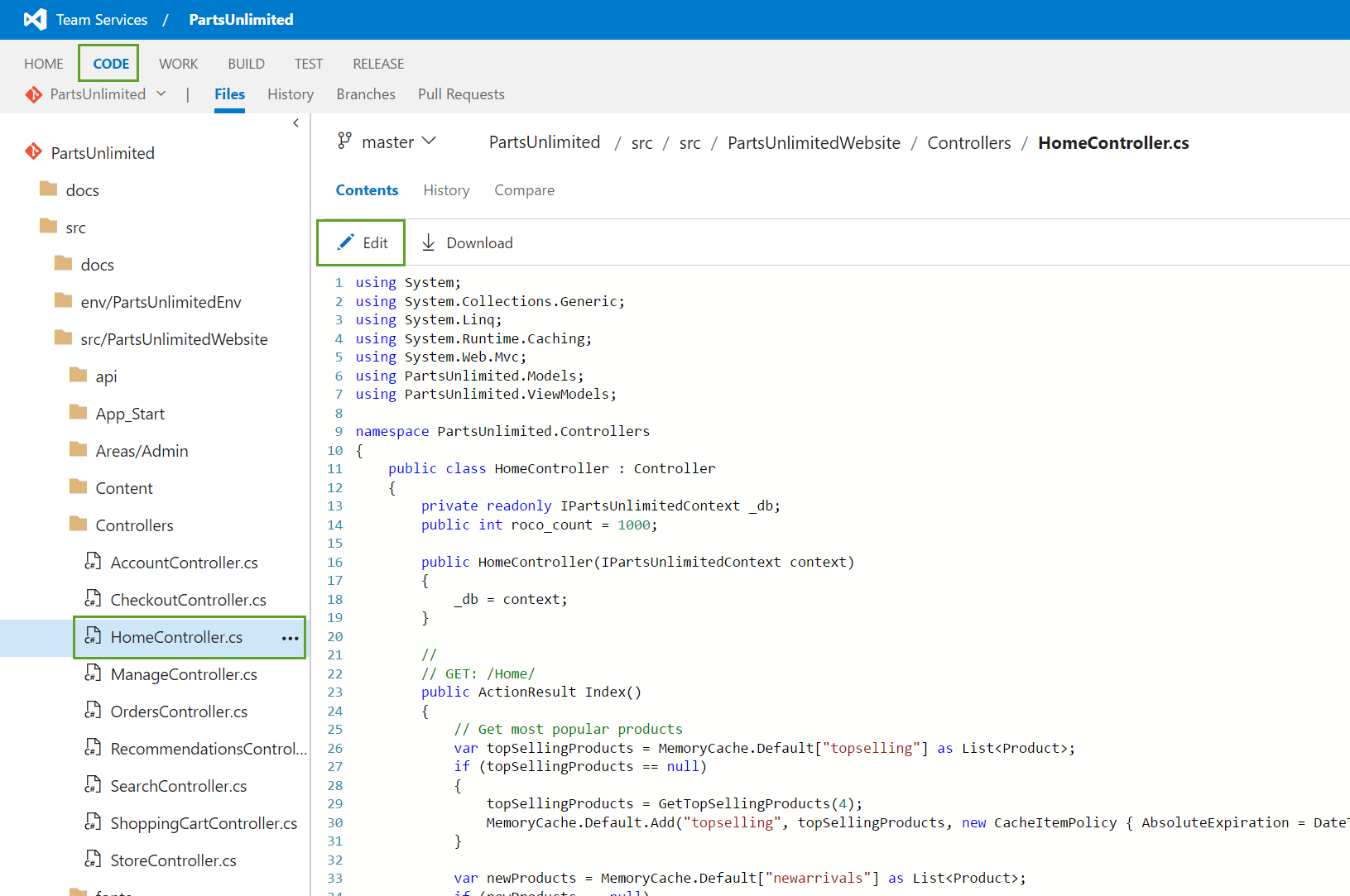Open the PartsUnlimited repository dropdown arrow
1350x896 pixels.
[161, 93]
